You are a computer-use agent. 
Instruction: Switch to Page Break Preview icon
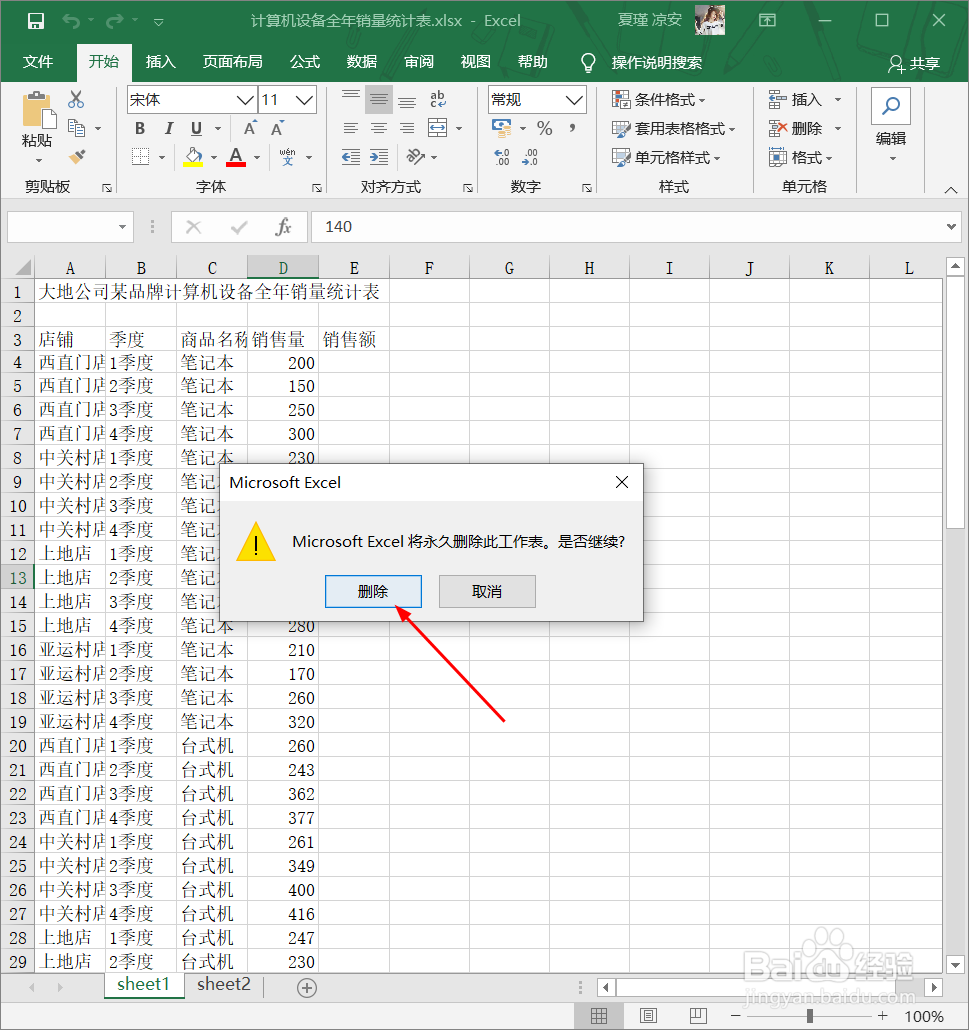pos(698,1016)
